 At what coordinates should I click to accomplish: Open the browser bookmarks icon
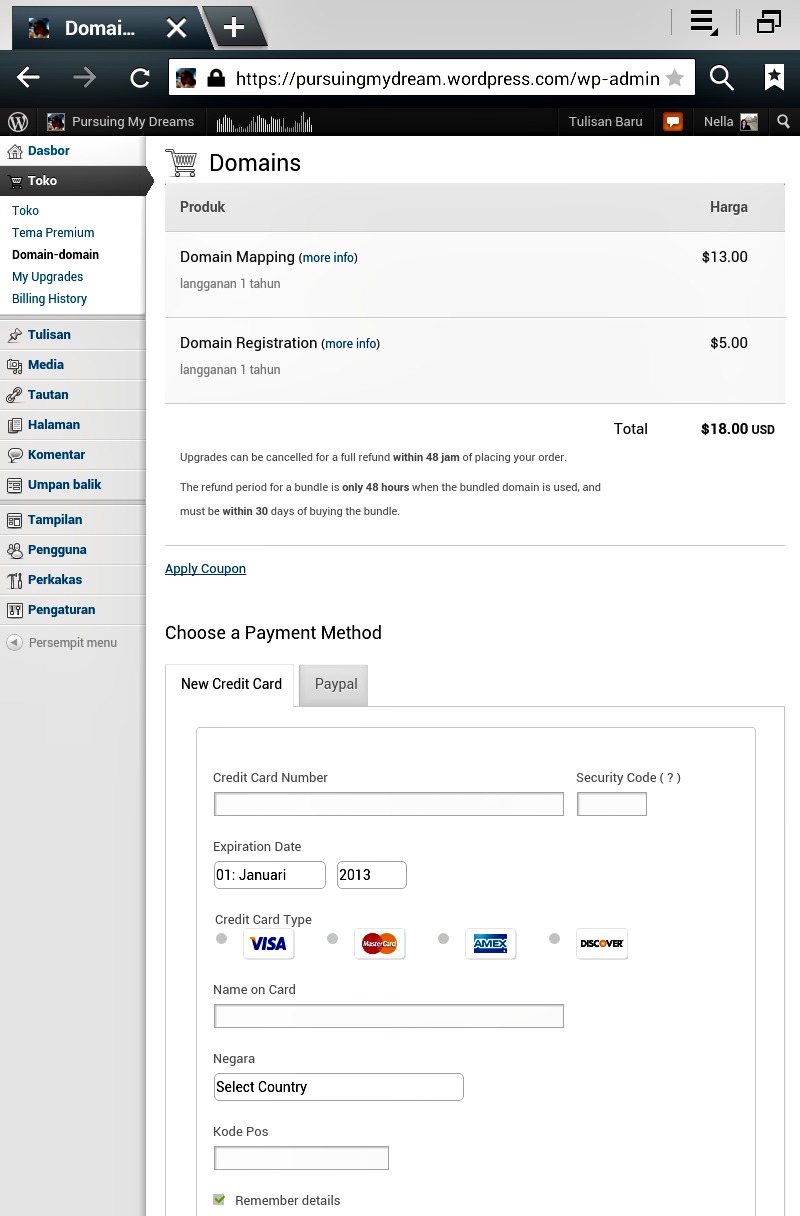(x=774, y=78)
